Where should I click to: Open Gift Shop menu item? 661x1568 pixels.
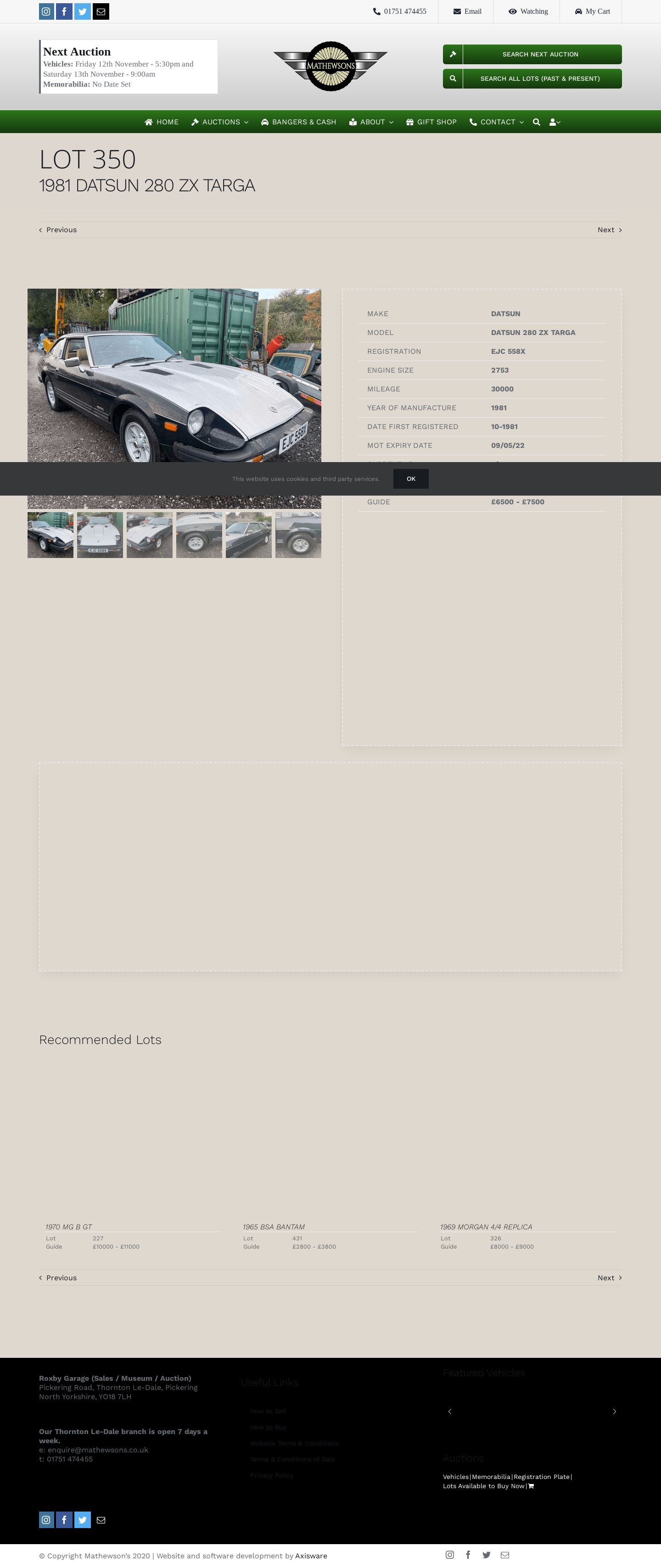click(431, 122)
